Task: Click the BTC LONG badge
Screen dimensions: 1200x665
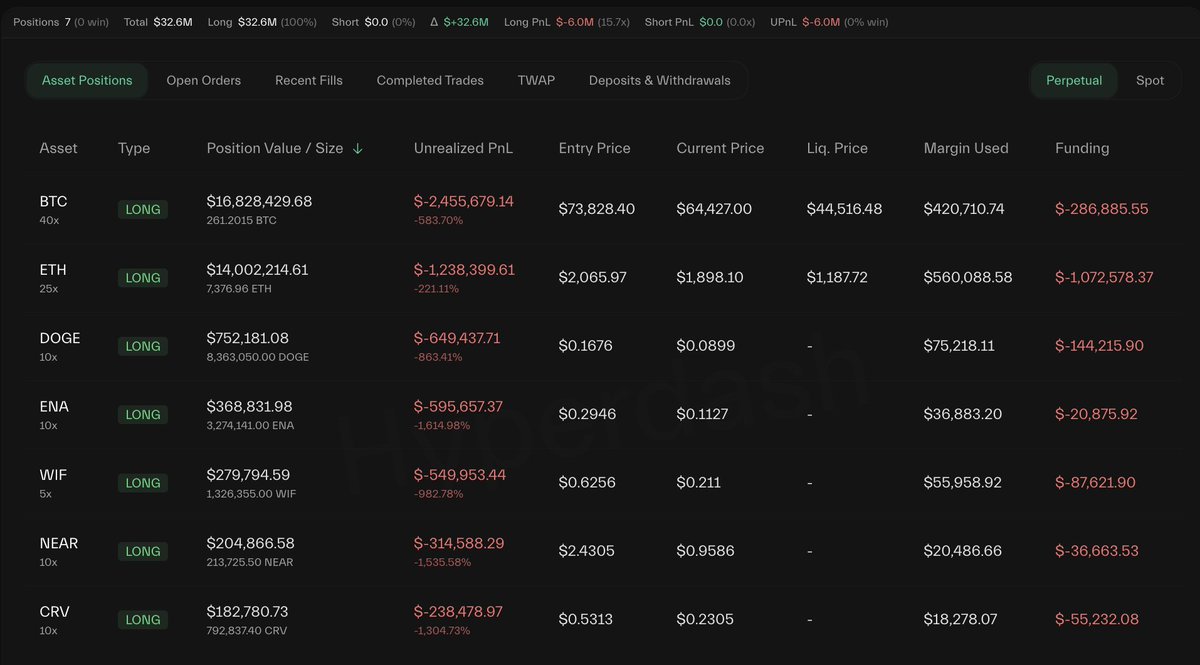Action: (142, 209)
